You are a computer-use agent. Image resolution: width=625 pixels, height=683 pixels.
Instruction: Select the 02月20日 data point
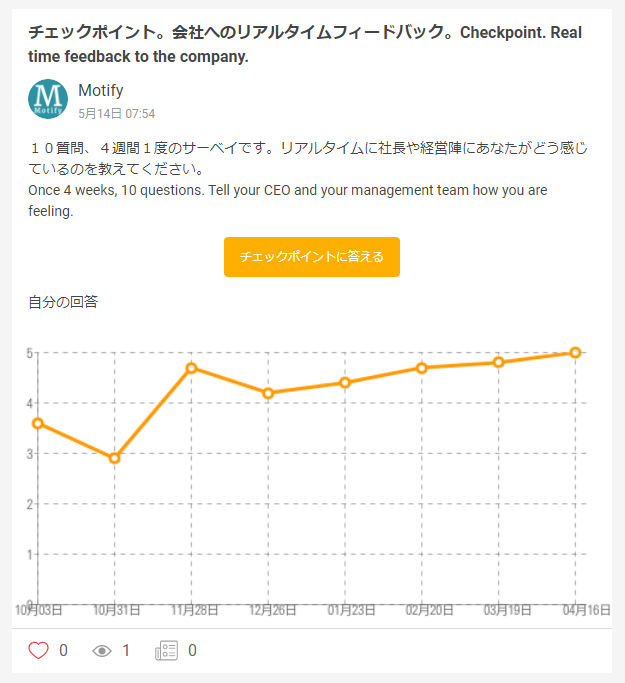point(422,368)
